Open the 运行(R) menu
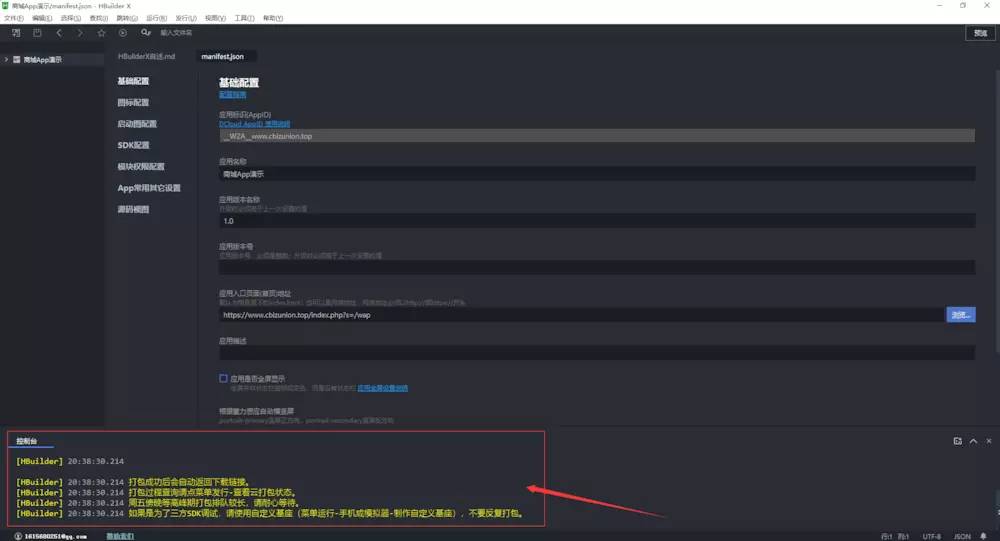The image size is (1000, 541). click(x=156, y=18)
